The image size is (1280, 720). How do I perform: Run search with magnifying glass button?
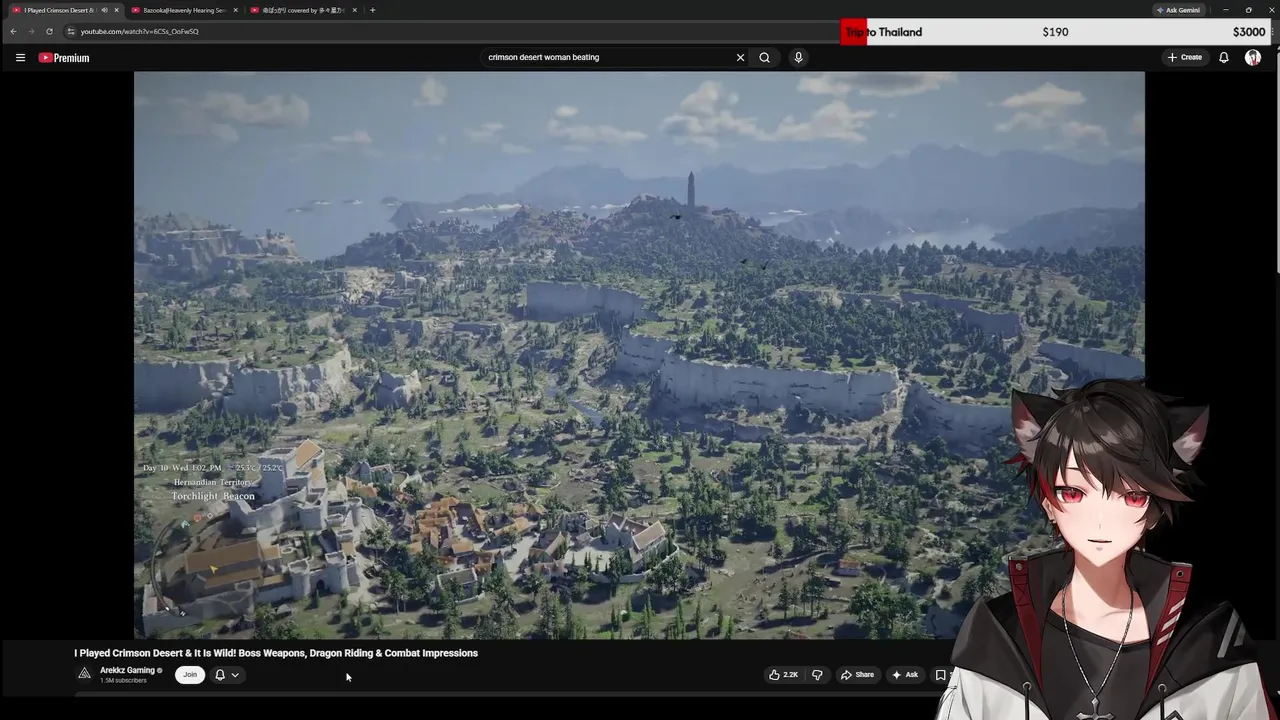[764, 57]
